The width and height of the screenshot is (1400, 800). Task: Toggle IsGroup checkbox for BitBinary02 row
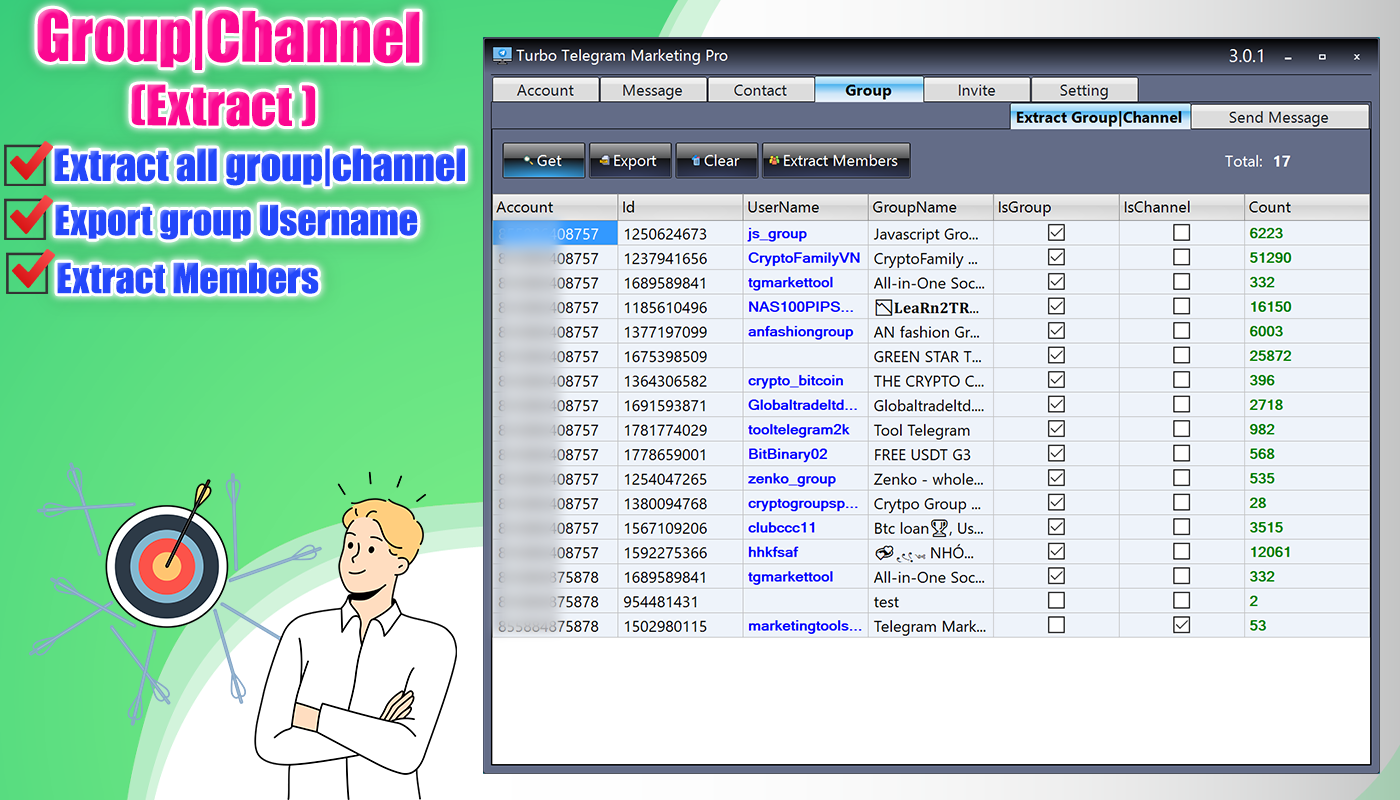[x=1056, y=454]
